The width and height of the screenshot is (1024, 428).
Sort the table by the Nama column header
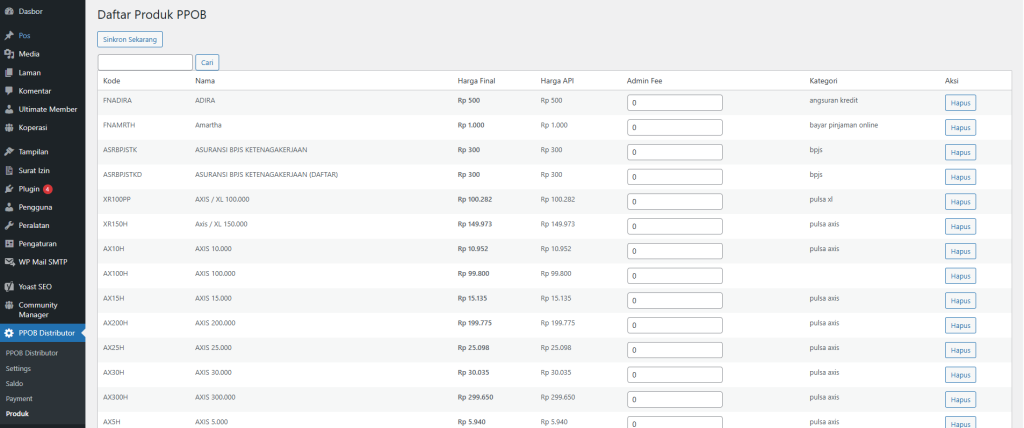tap(205, 80)
